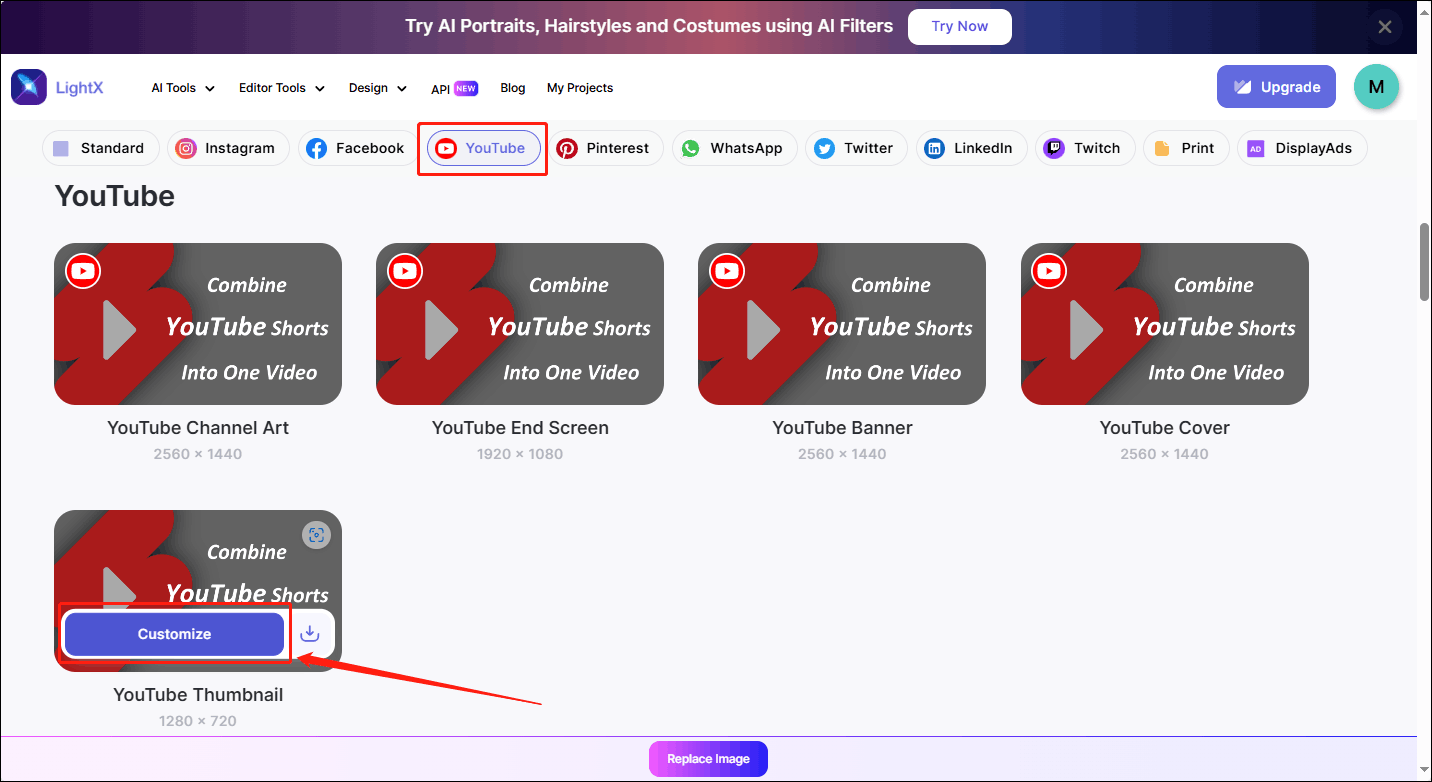Select the Facebook category chip
The width and height of the screenshot is (1432, 782).
(356, 148)
